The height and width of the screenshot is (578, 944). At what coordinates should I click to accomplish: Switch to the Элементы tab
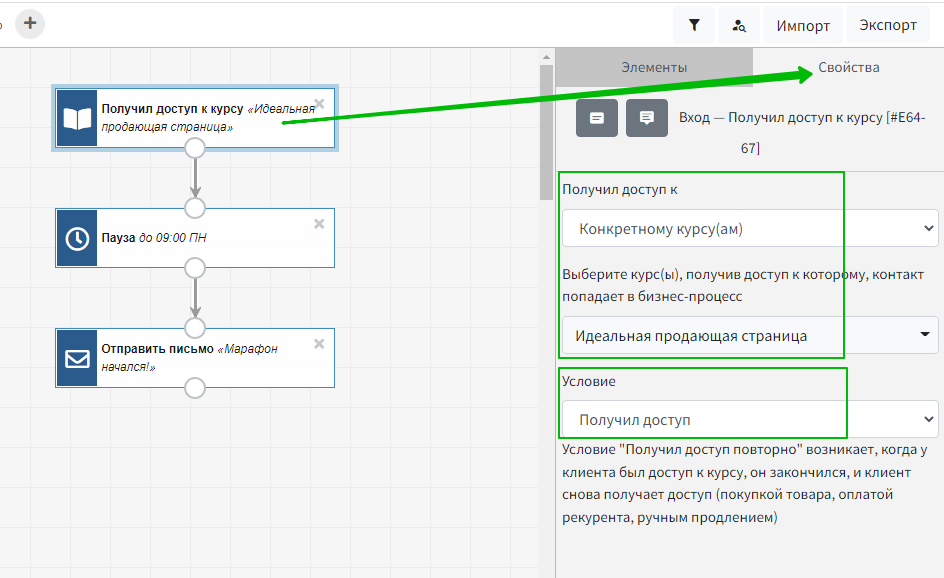(654, 68)
